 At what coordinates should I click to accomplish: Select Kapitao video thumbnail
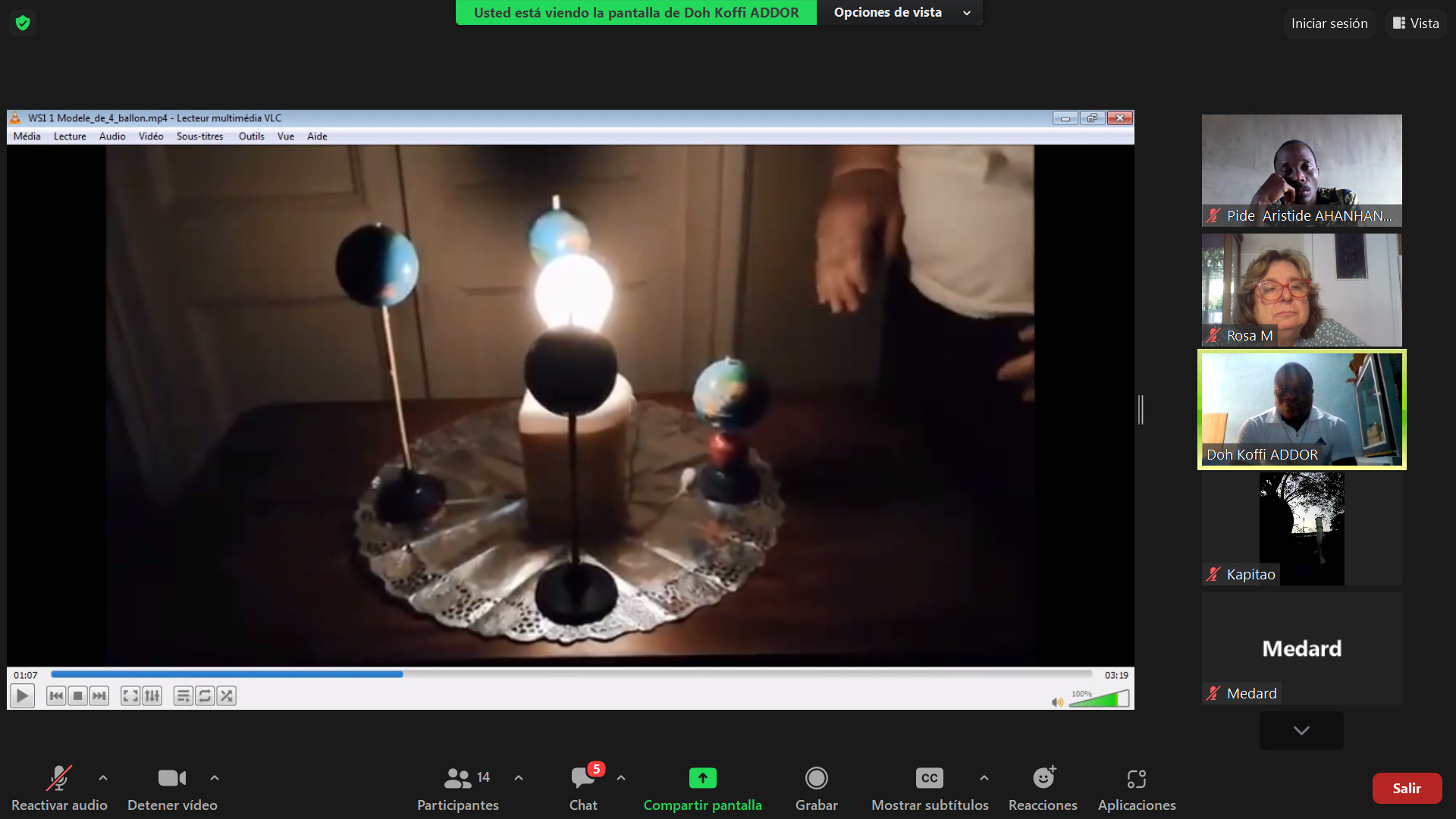[x=1302, y=529]
